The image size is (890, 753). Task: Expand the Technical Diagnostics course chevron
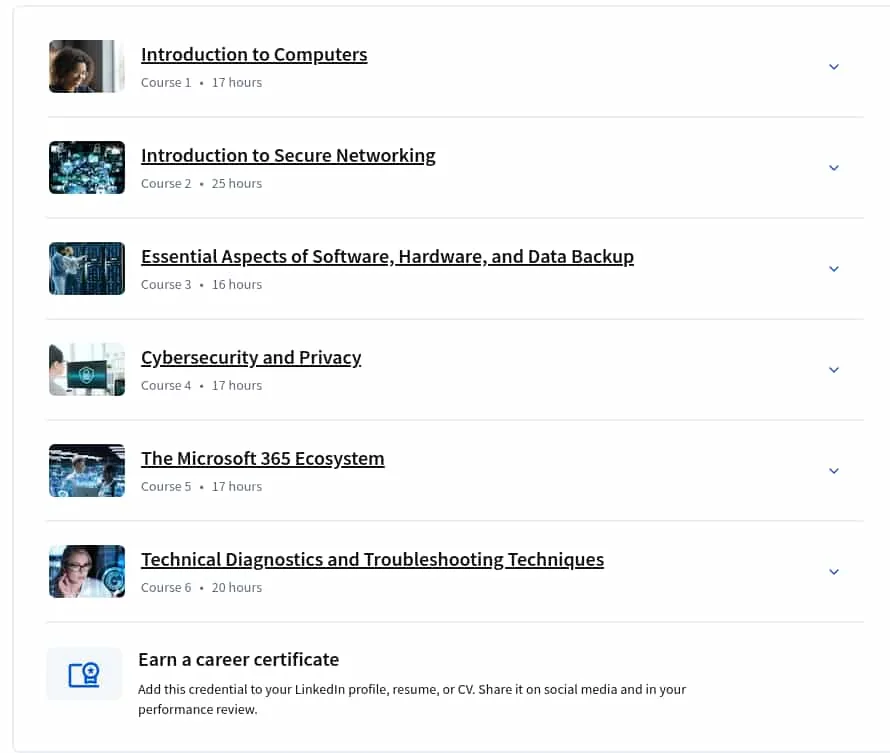tap(833, 572)
